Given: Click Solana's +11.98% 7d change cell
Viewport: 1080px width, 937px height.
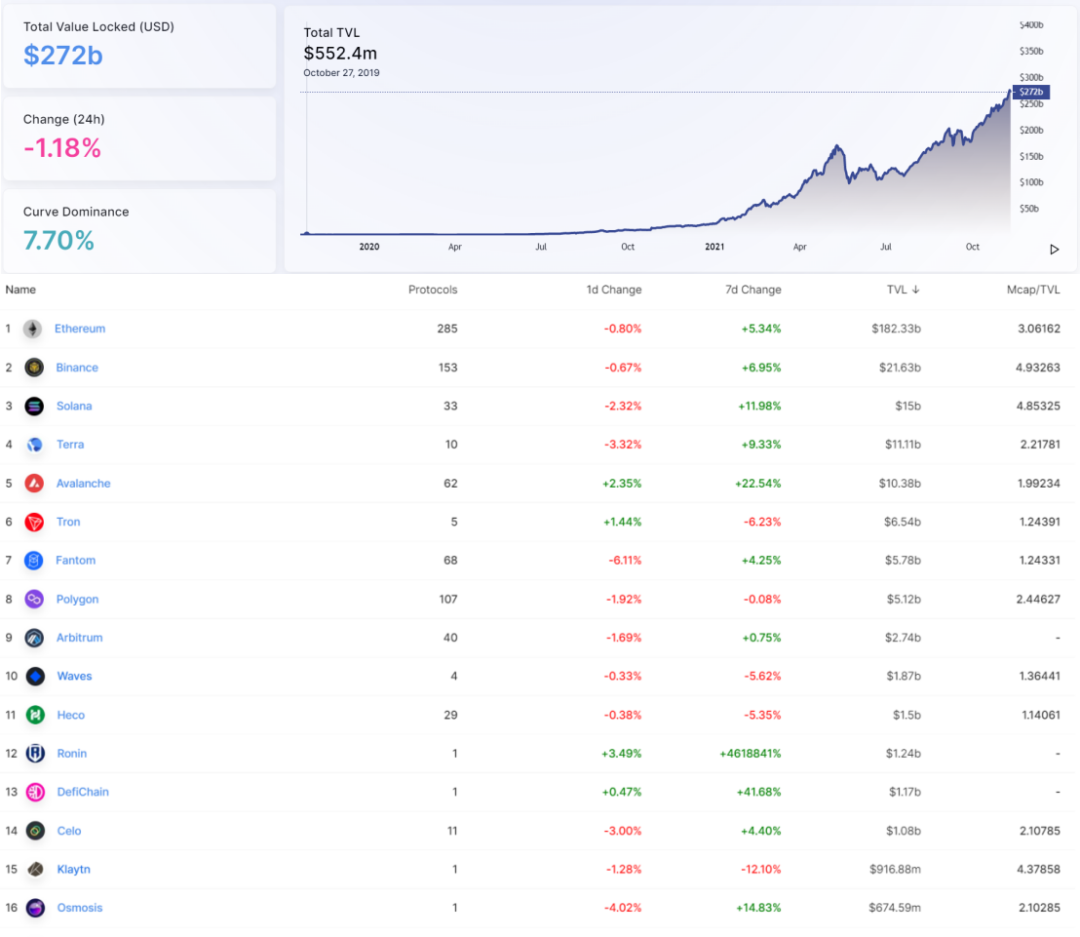Looking at the screenshot, I should click(x=759, y=406).
